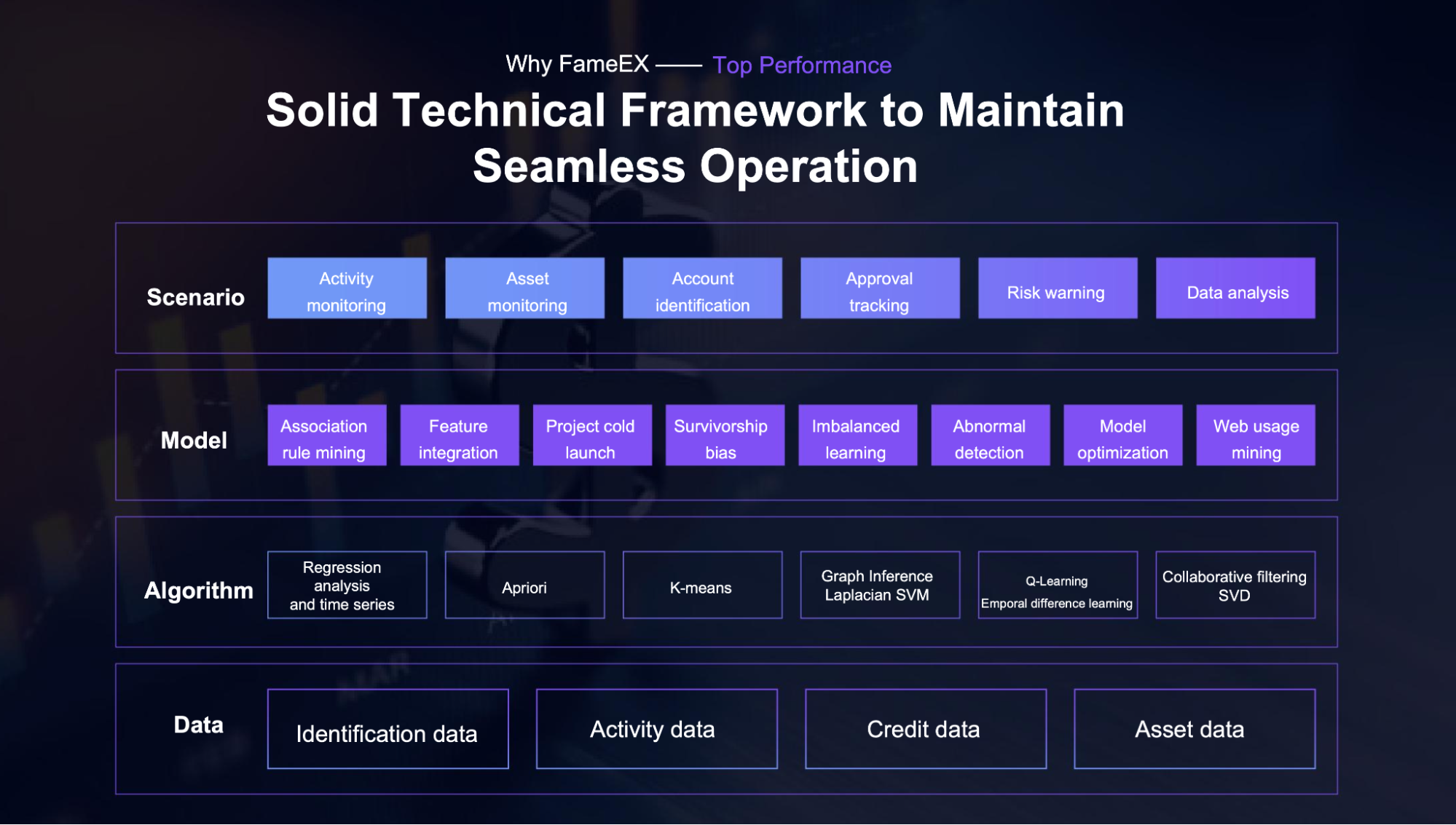Select the Apriori algorithm box

(524, 585)
